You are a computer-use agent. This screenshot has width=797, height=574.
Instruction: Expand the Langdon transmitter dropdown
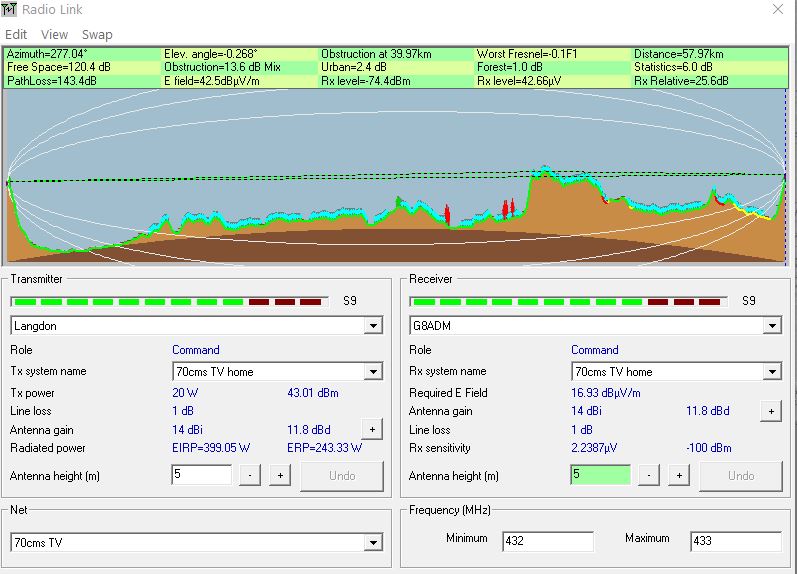pos(373,325)
